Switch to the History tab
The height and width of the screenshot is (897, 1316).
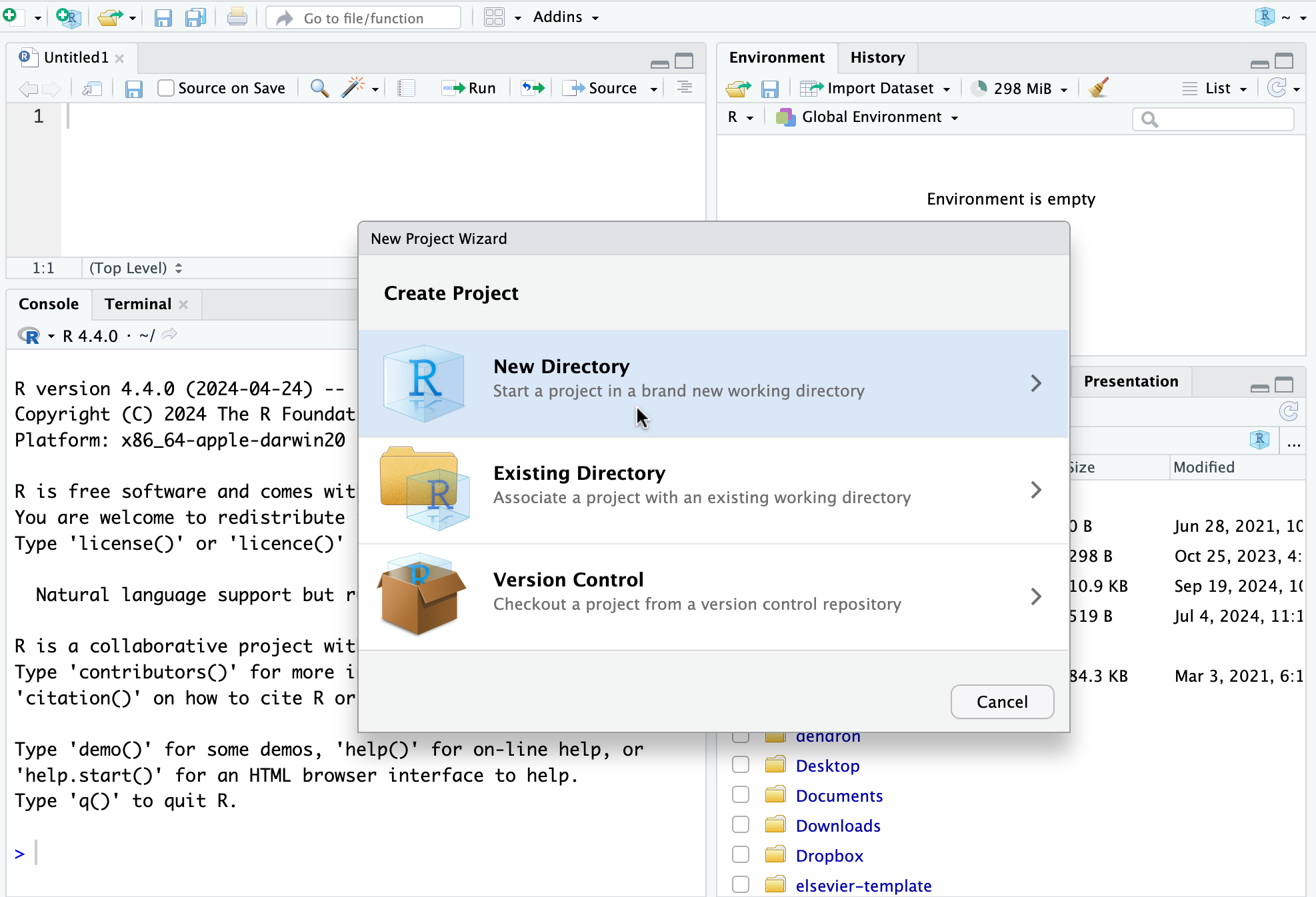(x=877, y=57)
